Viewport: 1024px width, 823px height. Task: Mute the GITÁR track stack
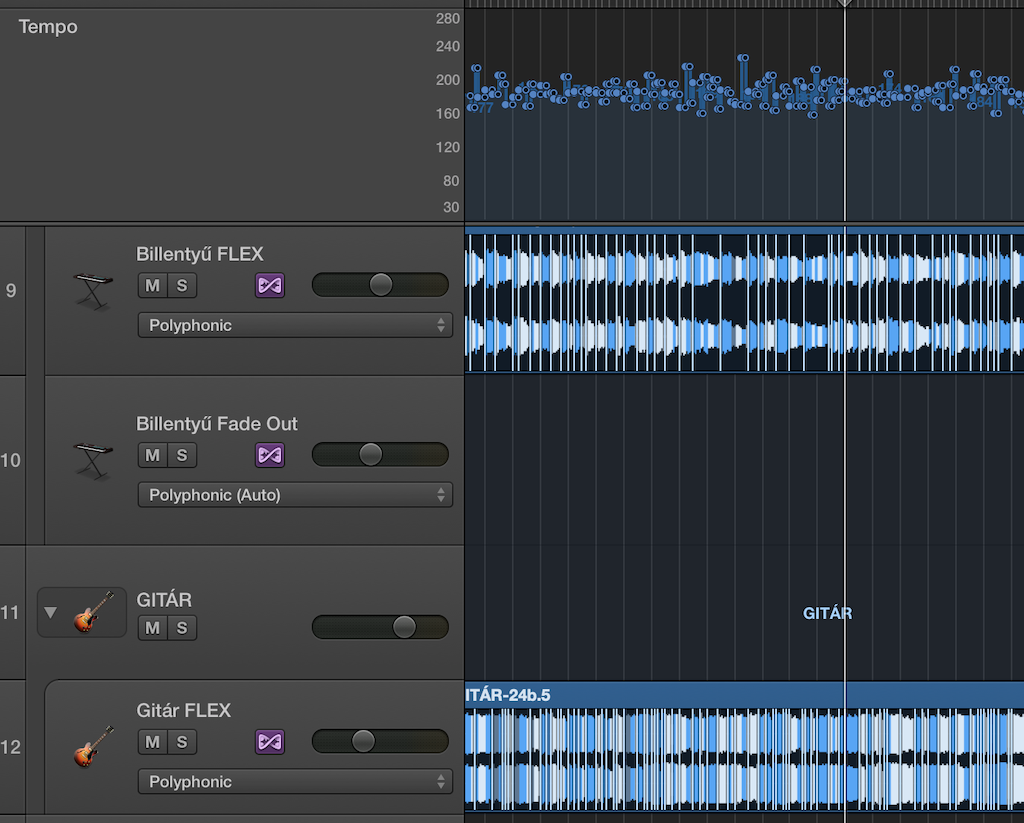152,628
